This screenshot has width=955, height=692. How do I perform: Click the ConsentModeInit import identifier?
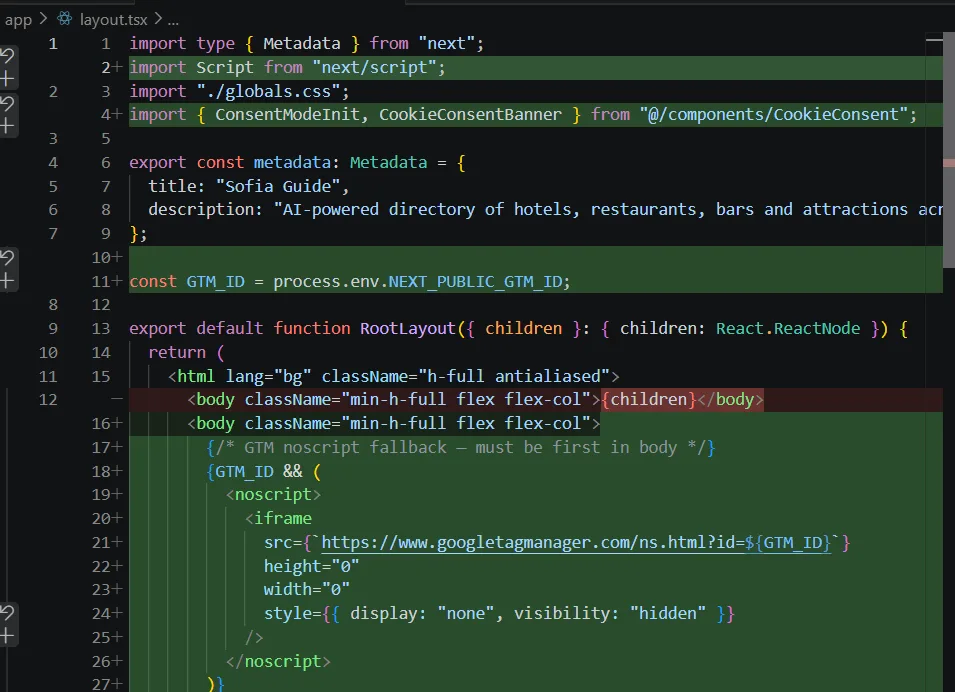pos(287,115)
